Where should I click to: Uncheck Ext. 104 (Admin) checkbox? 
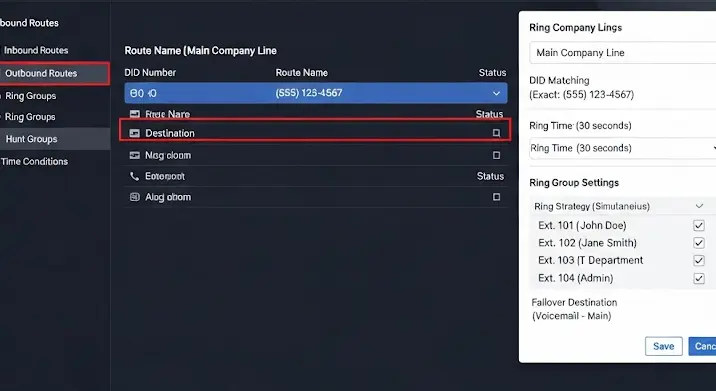click(699, 278)
